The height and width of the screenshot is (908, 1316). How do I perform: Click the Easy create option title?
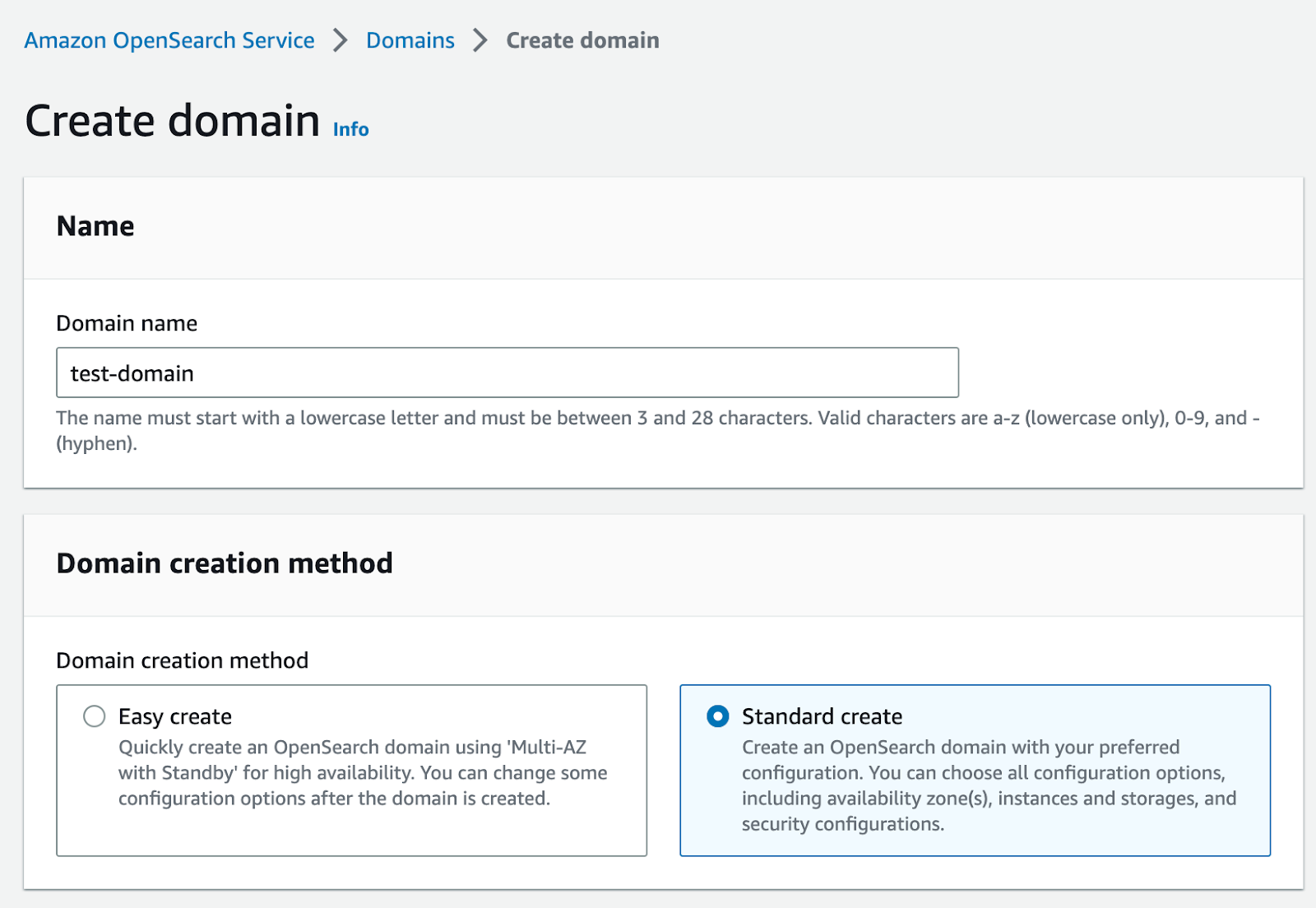click(x=175, y=716)
